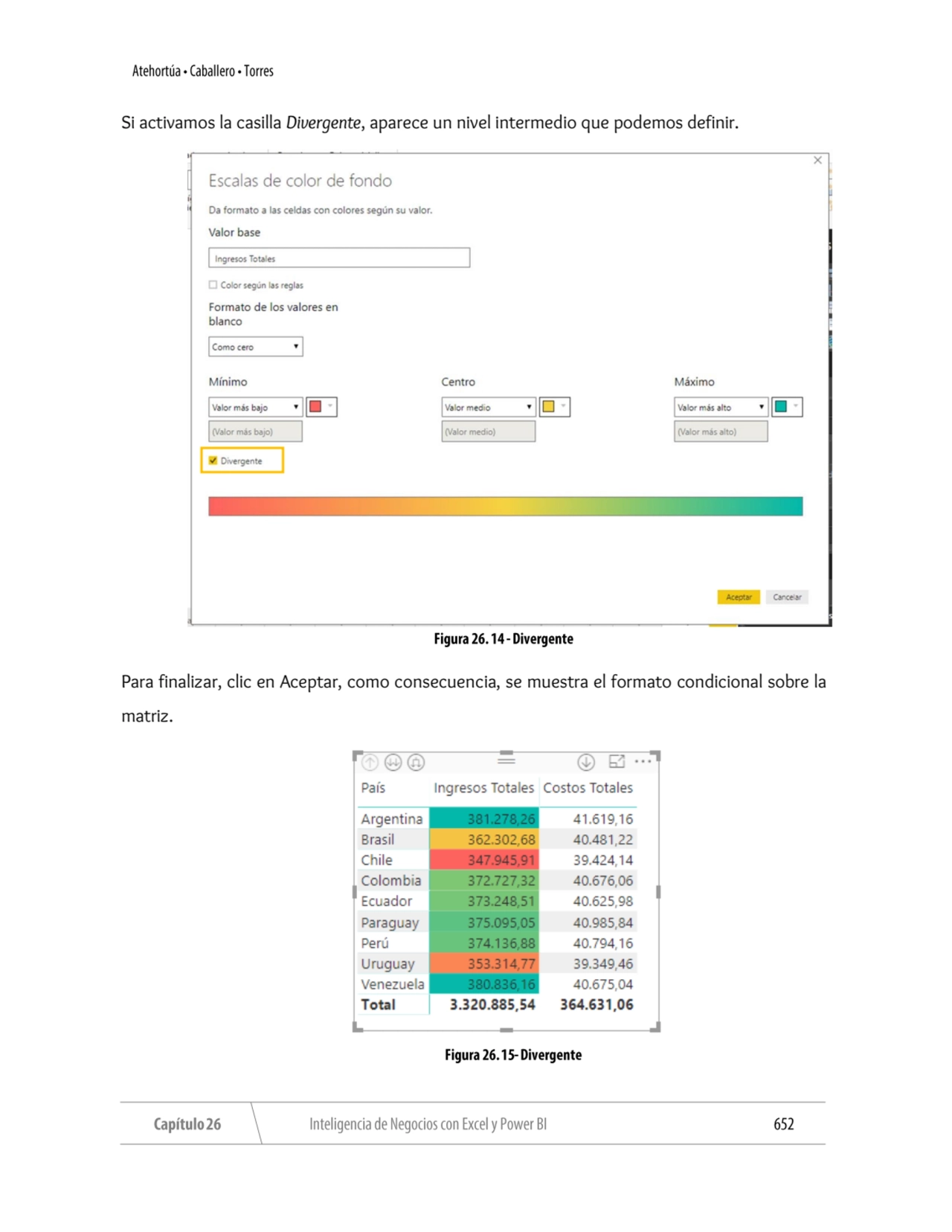952x1232 pixels.
Task: Enable Color según las reglas checkbox
Action: click(213, 285)
